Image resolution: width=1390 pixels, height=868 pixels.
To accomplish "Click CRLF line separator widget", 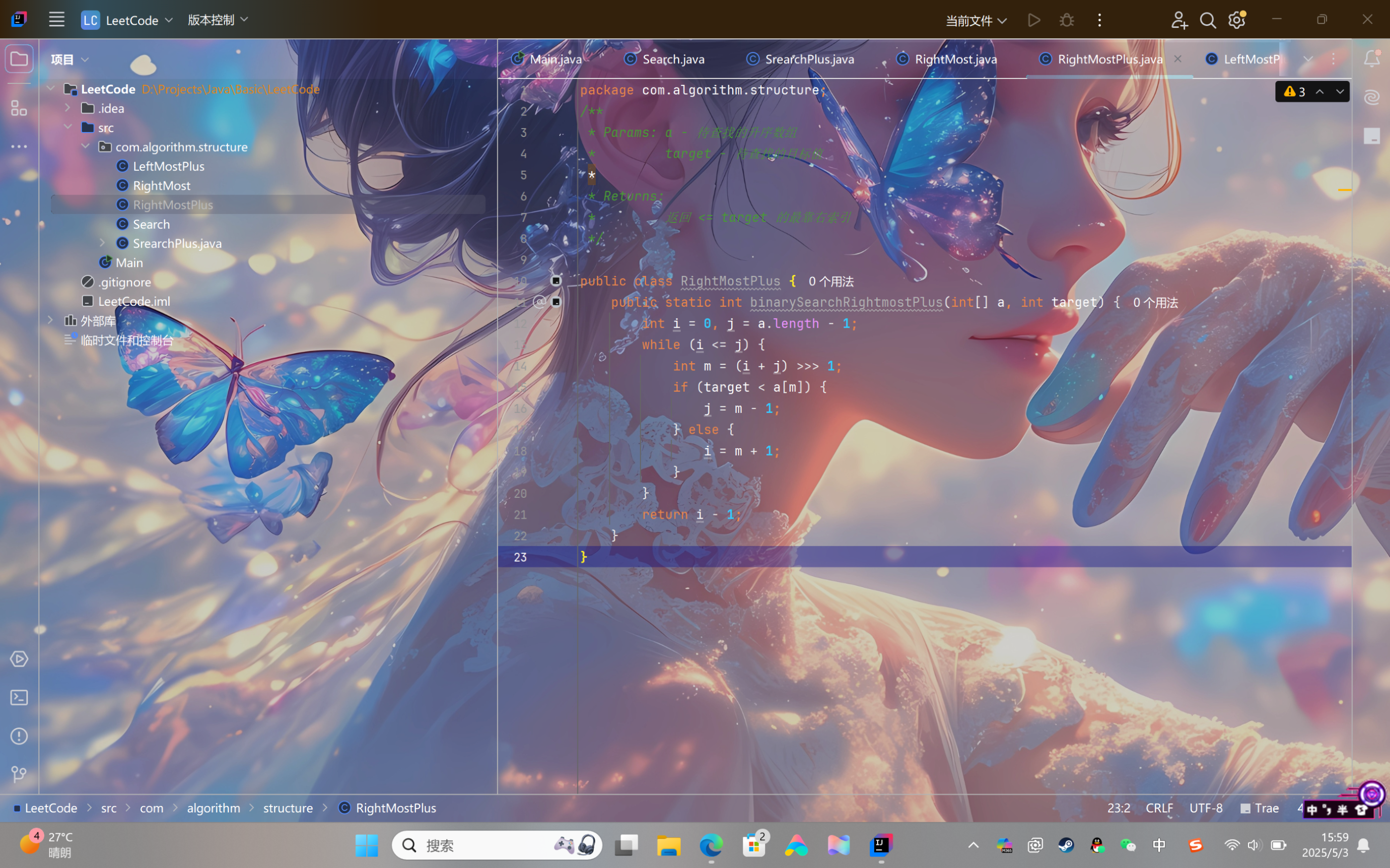I will 1159,808.
